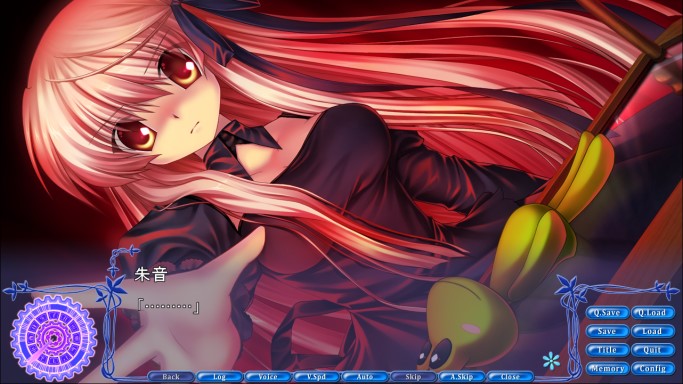Toggle Auto mode
This screenshot has width=683, height=384.
pos(365,377)
